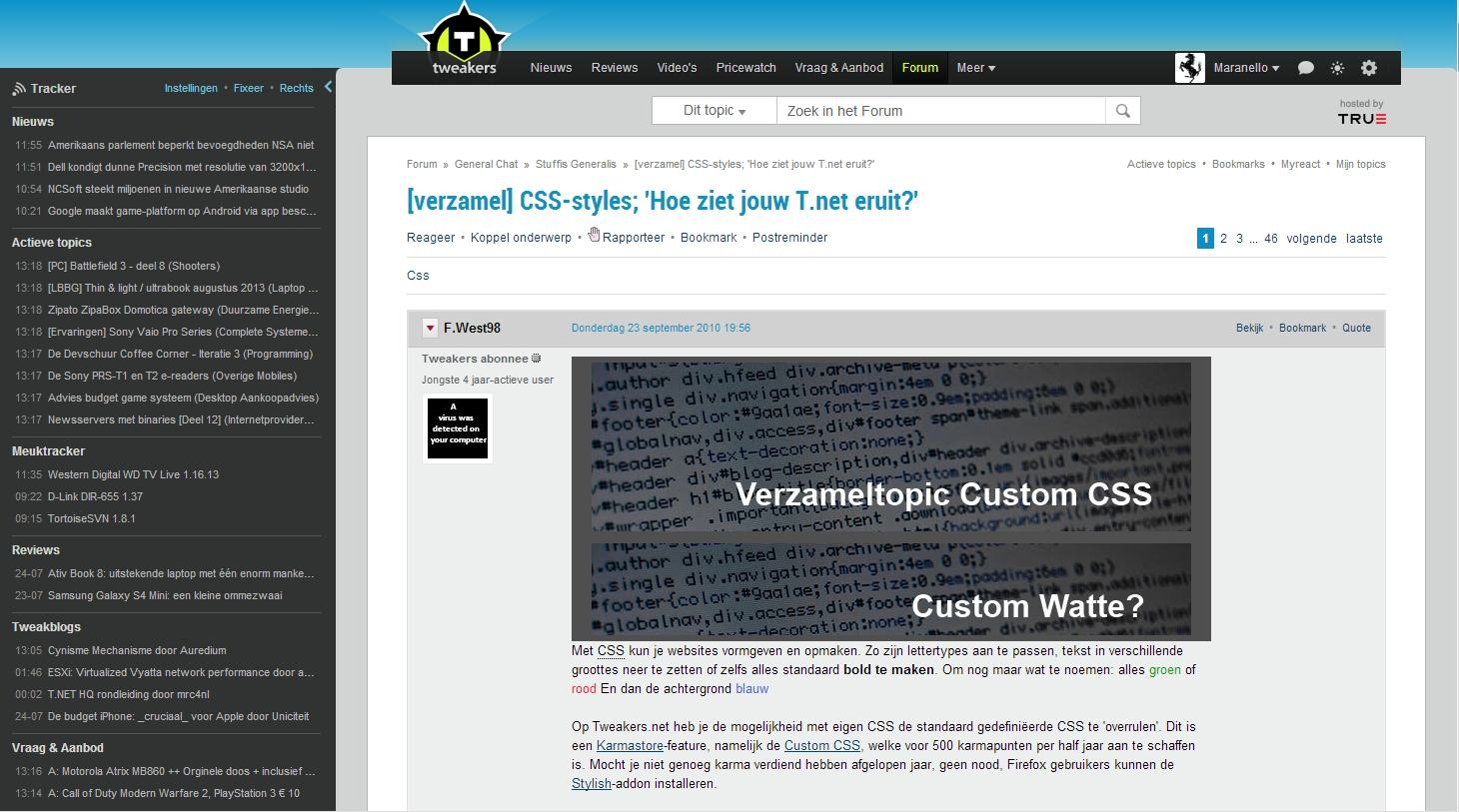Viewport: 1459px width, 812px height.
Task: Open the settings gear icon
Action: [x=1369, y=68]
